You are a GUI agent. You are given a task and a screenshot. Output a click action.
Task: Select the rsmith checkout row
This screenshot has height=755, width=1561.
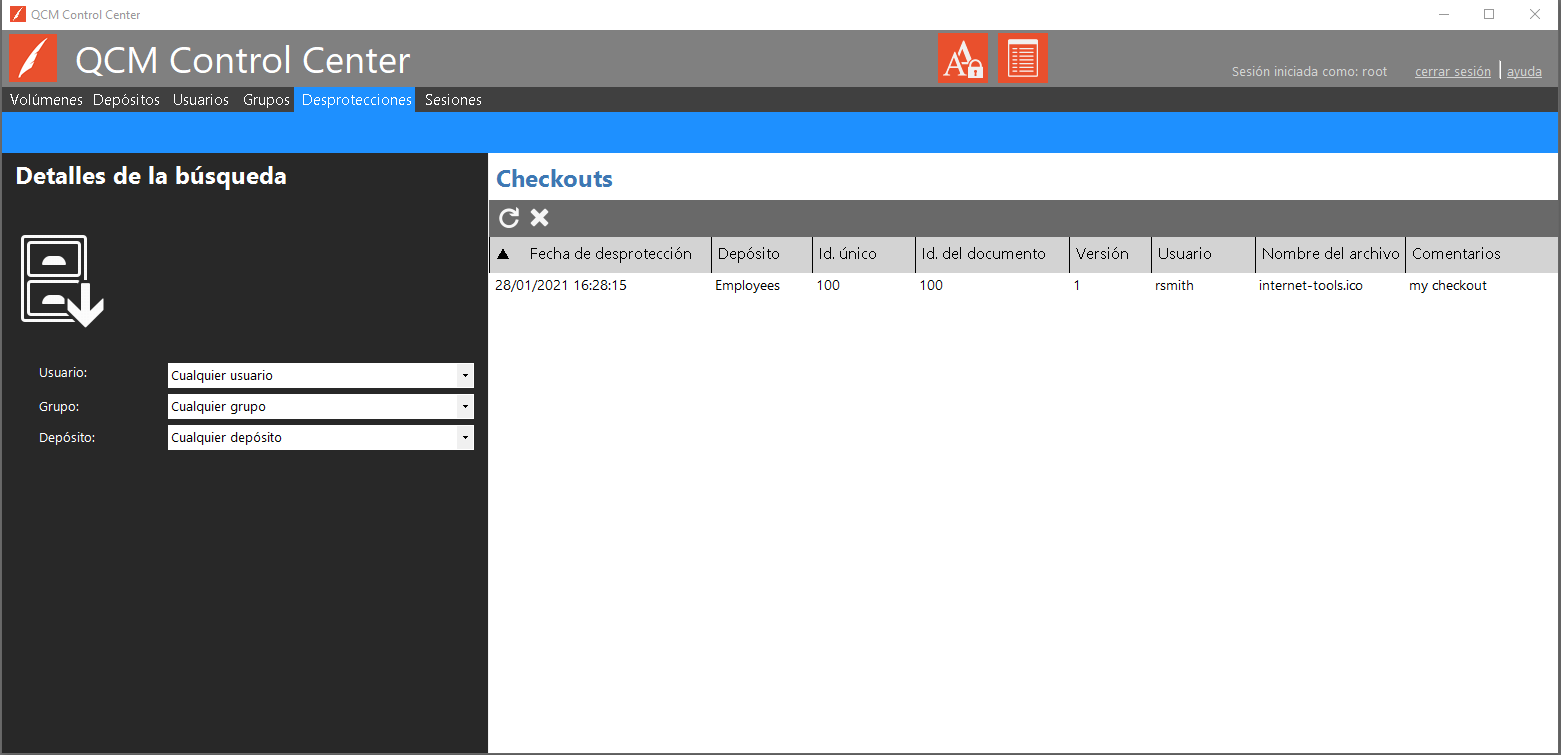(x=1174, y=286)
